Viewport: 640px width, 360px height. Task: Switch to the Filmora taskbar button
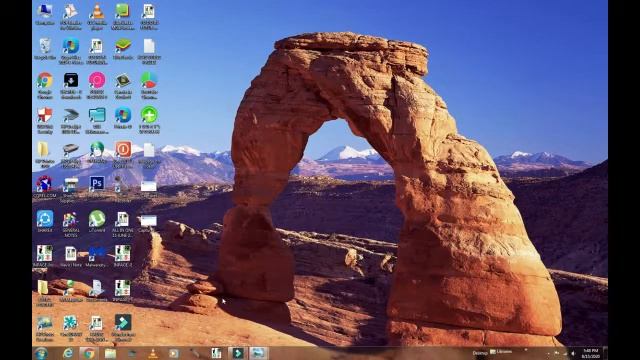click(x=238, y=353)
